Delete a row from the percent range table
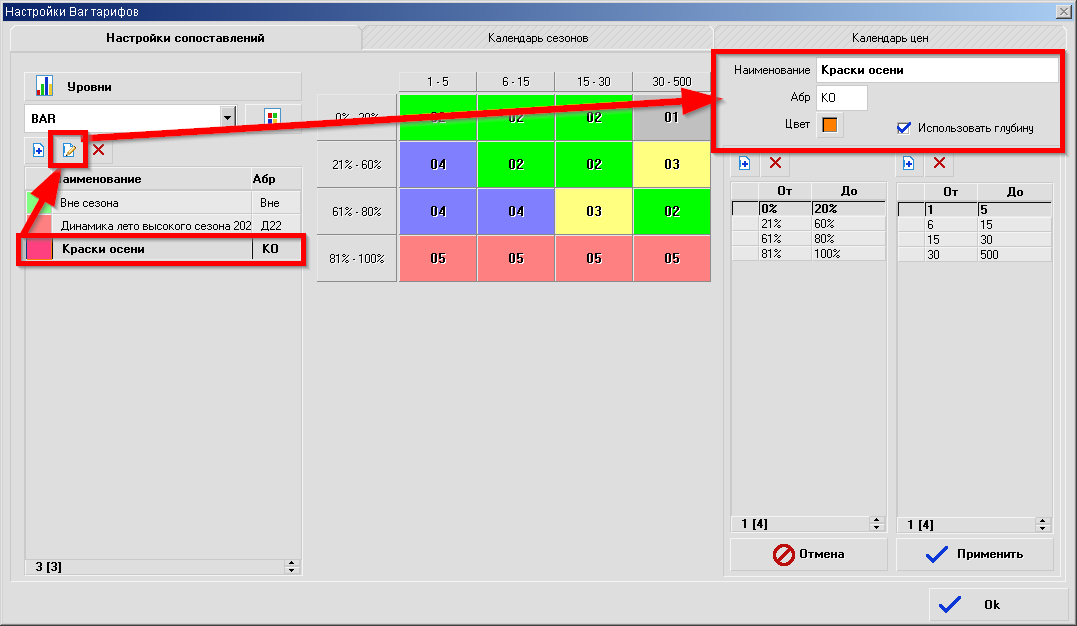This screenshot has width=1077, height=626. tap(774, 162)
